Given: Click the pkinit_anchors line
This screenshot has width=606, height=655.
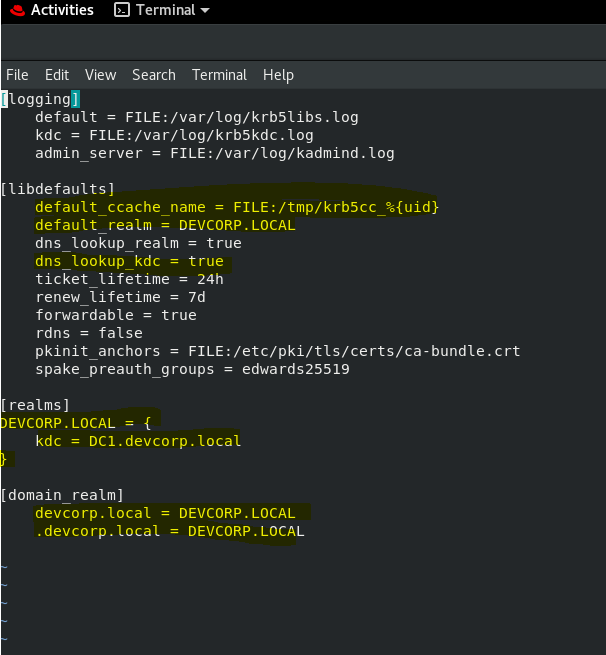Looking at the screenshot, I should coord(277,351).
